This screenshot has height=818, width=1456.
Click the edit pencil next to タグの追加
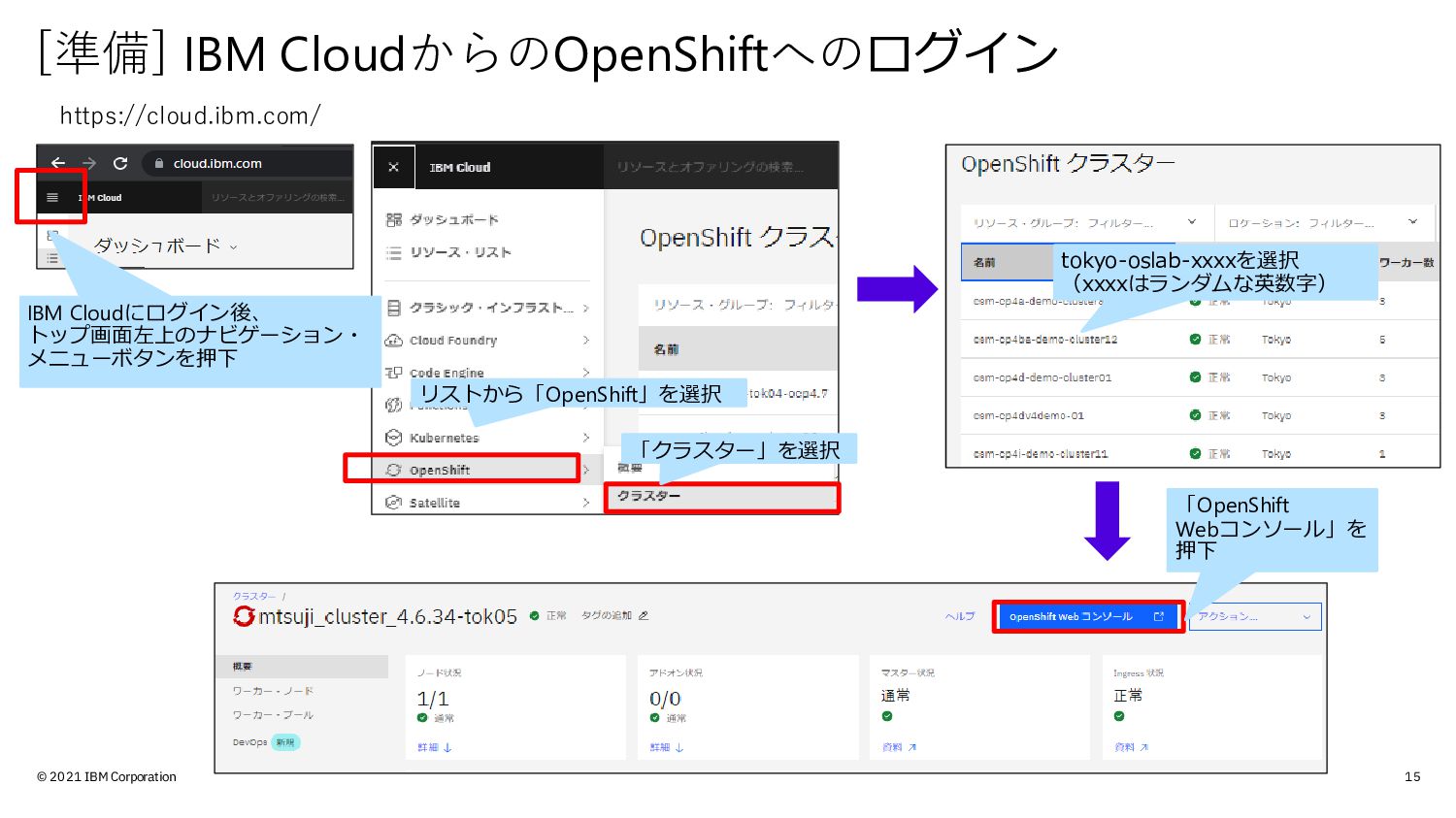(x=644, y=615)
